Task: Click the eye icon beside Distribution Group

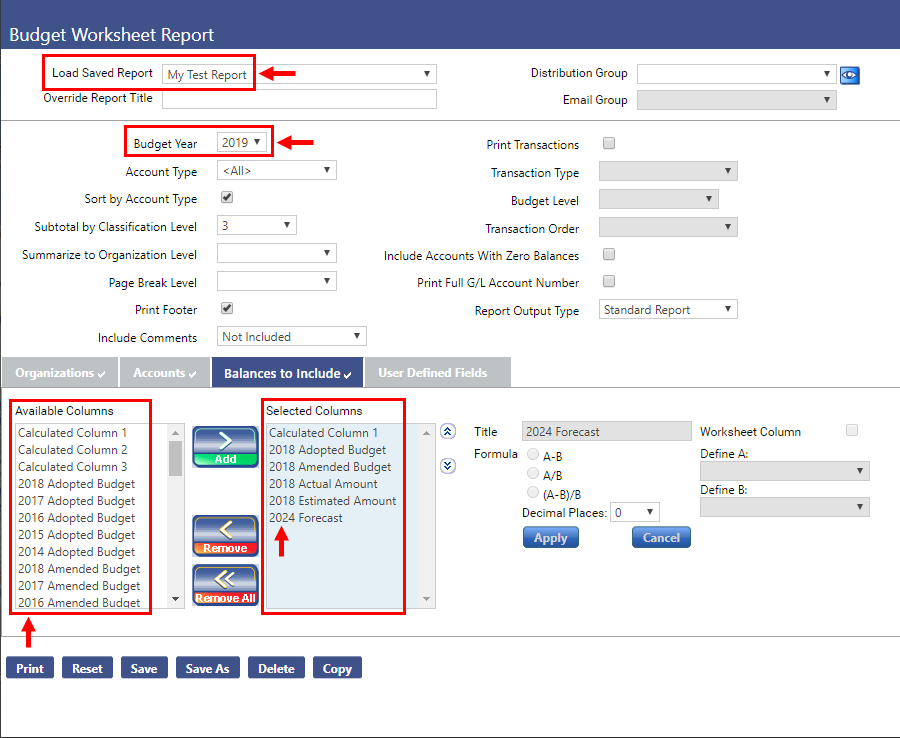Action: pyautogui.click(x=850, y=75)
